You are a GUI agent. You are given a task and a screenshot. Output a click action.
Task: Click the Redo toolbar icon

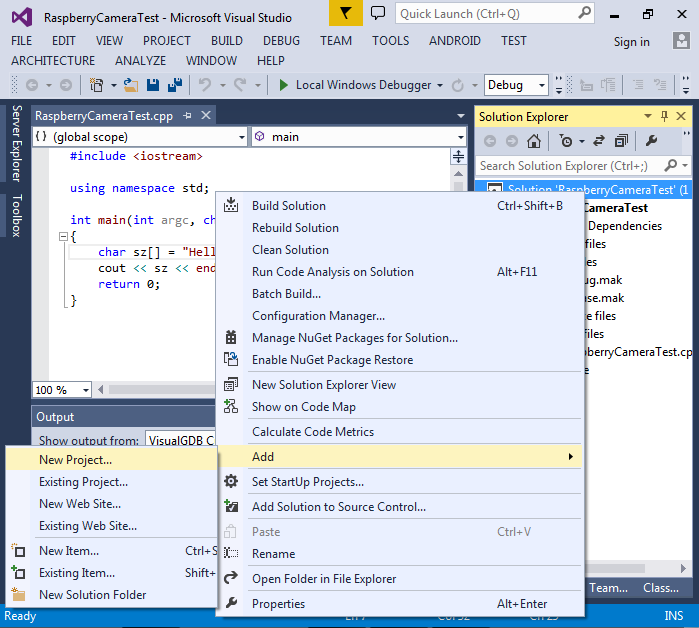240,85
